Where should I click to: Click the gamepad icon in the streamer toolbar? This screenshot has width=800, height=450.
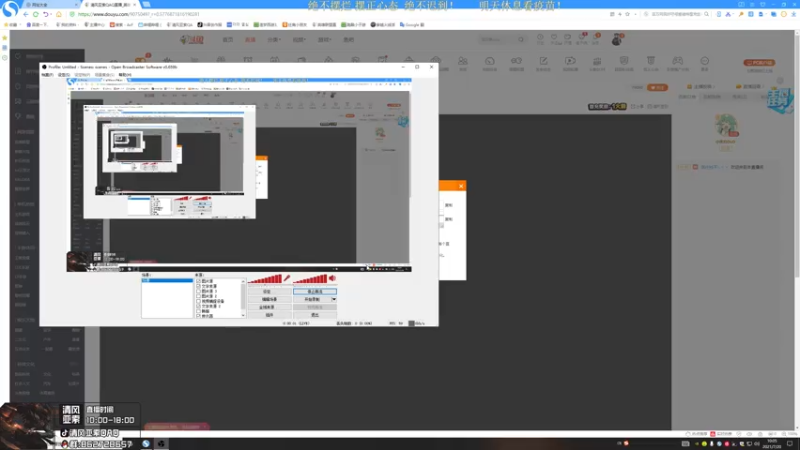678,62
